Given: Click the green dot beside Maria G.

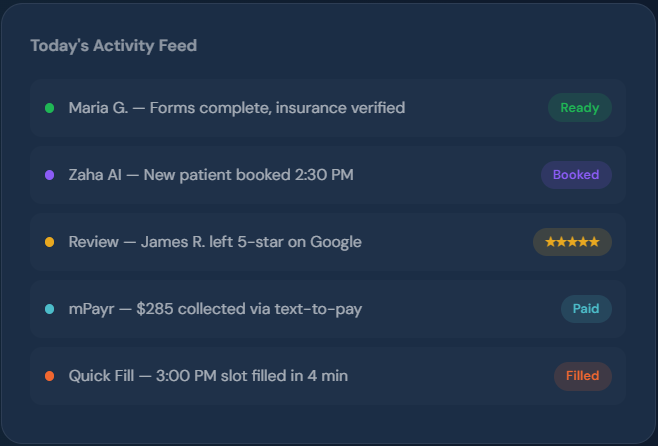Looking at the screenshot, I should (x=49, y=108).
